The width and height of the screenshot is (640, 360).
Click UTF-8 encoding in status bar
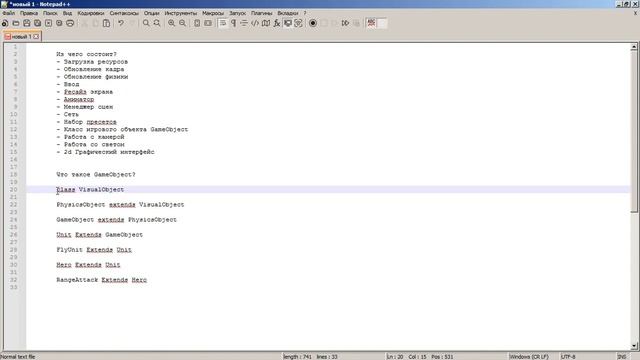click(x=568, y=357)
